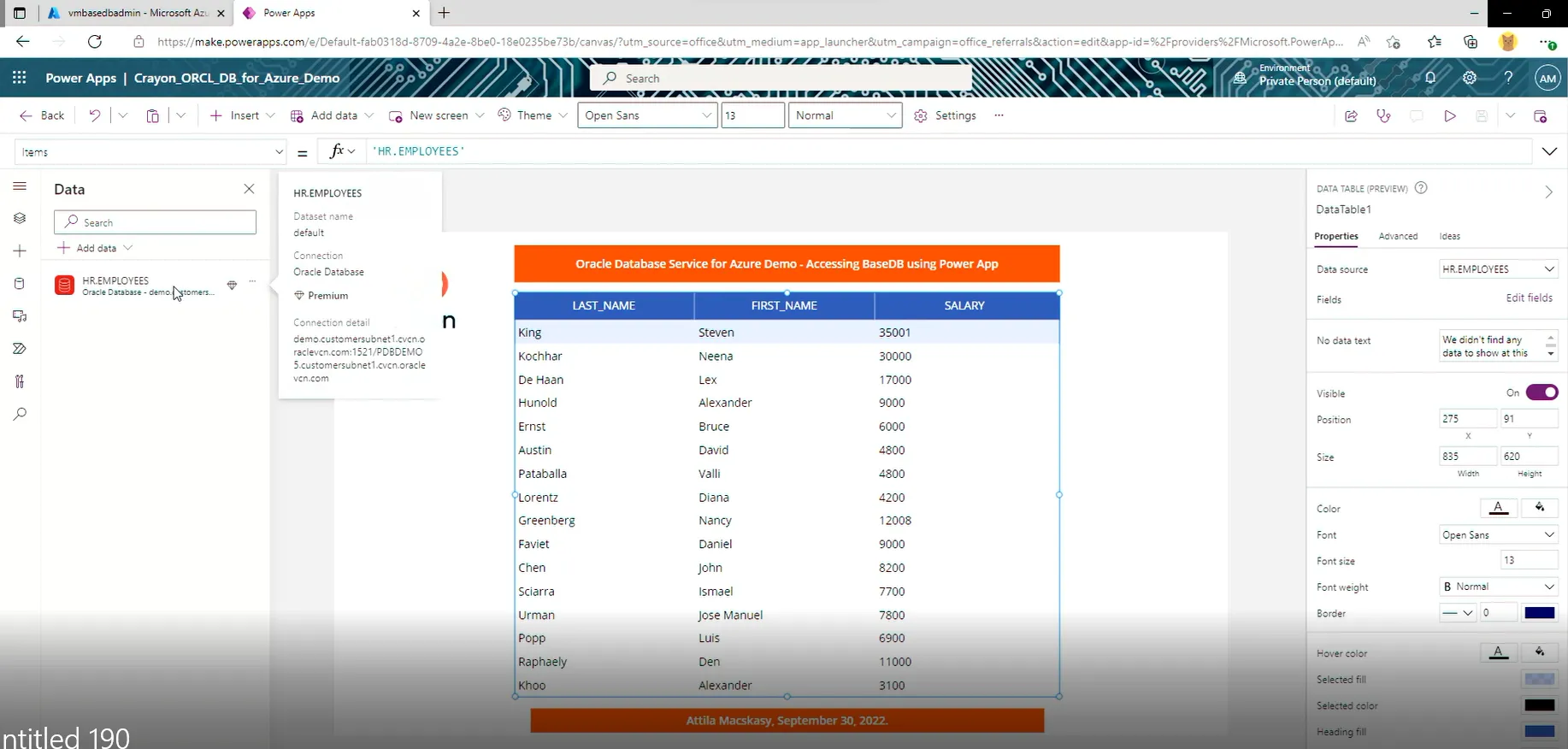
Task: Pick the Color text color button
Action: [x=1498, y=508]
